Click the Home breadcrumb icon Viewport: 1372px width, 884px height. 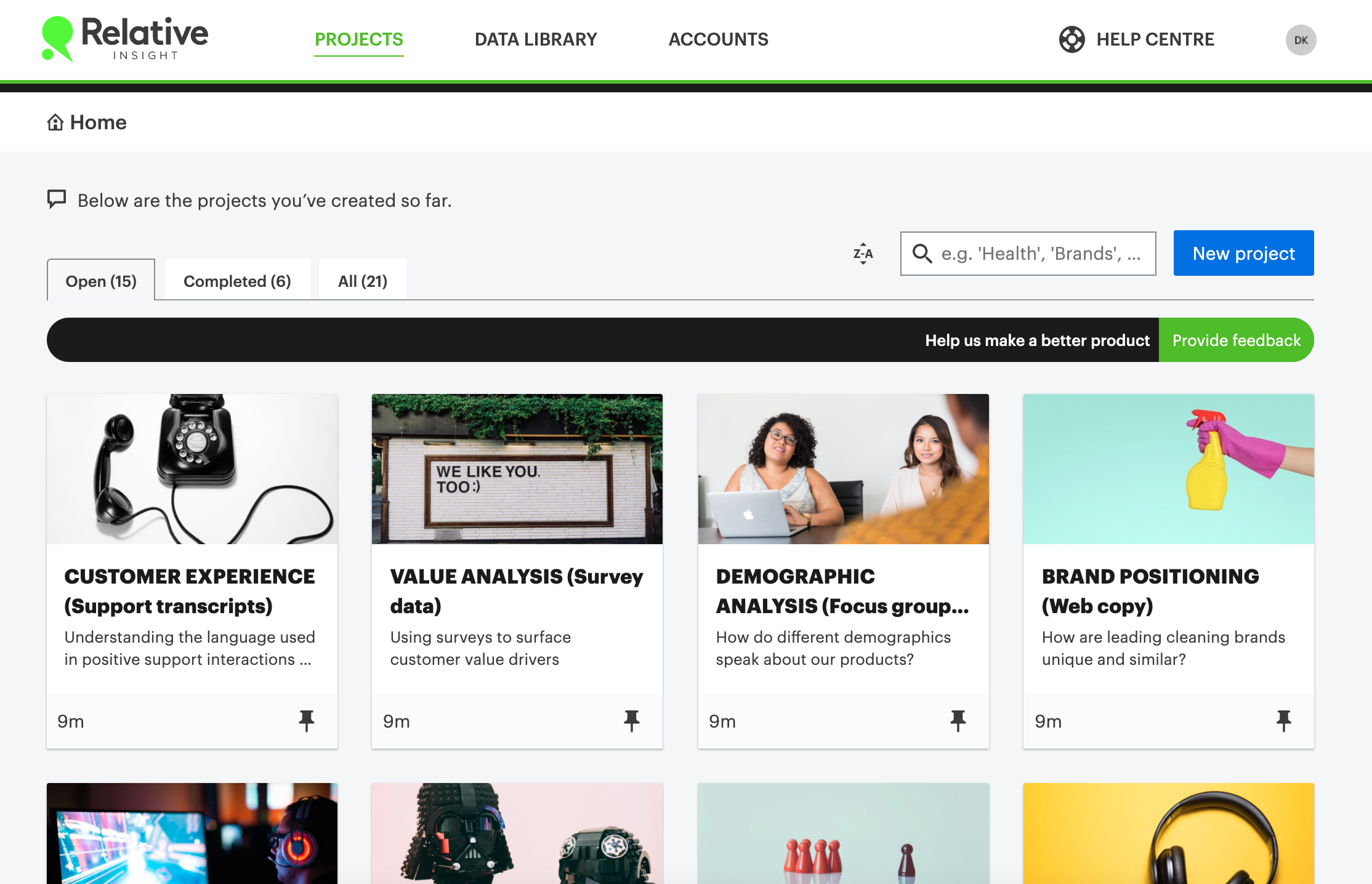pyautogui.click(x=55, y=123)
